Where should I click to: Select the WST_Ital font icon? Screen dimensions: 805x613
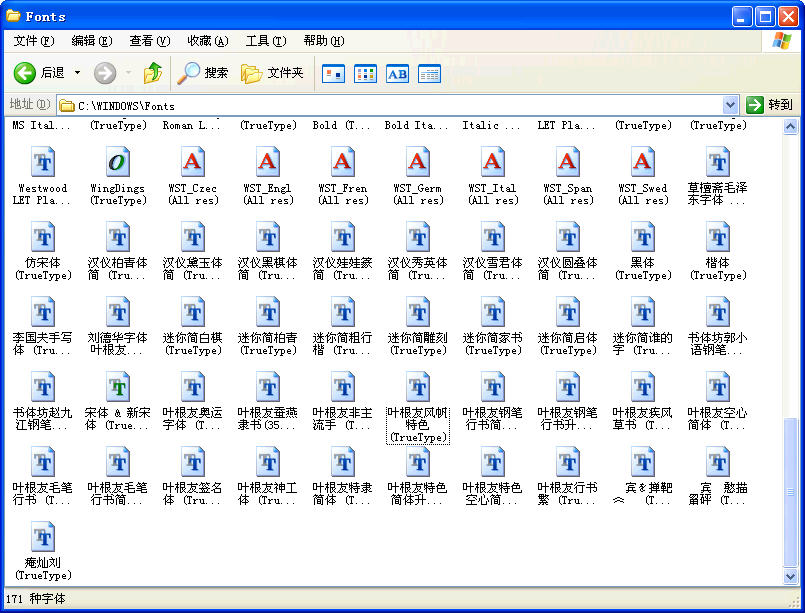click(x=493, y=162)
